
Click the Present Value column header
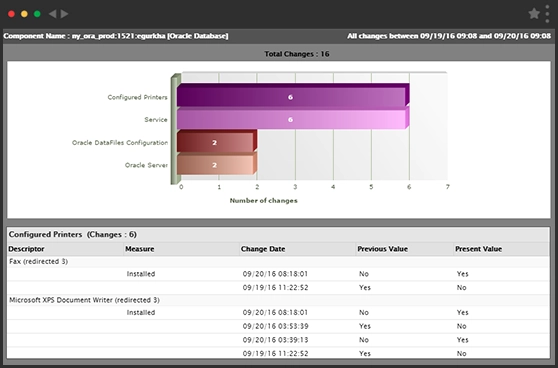479,249
